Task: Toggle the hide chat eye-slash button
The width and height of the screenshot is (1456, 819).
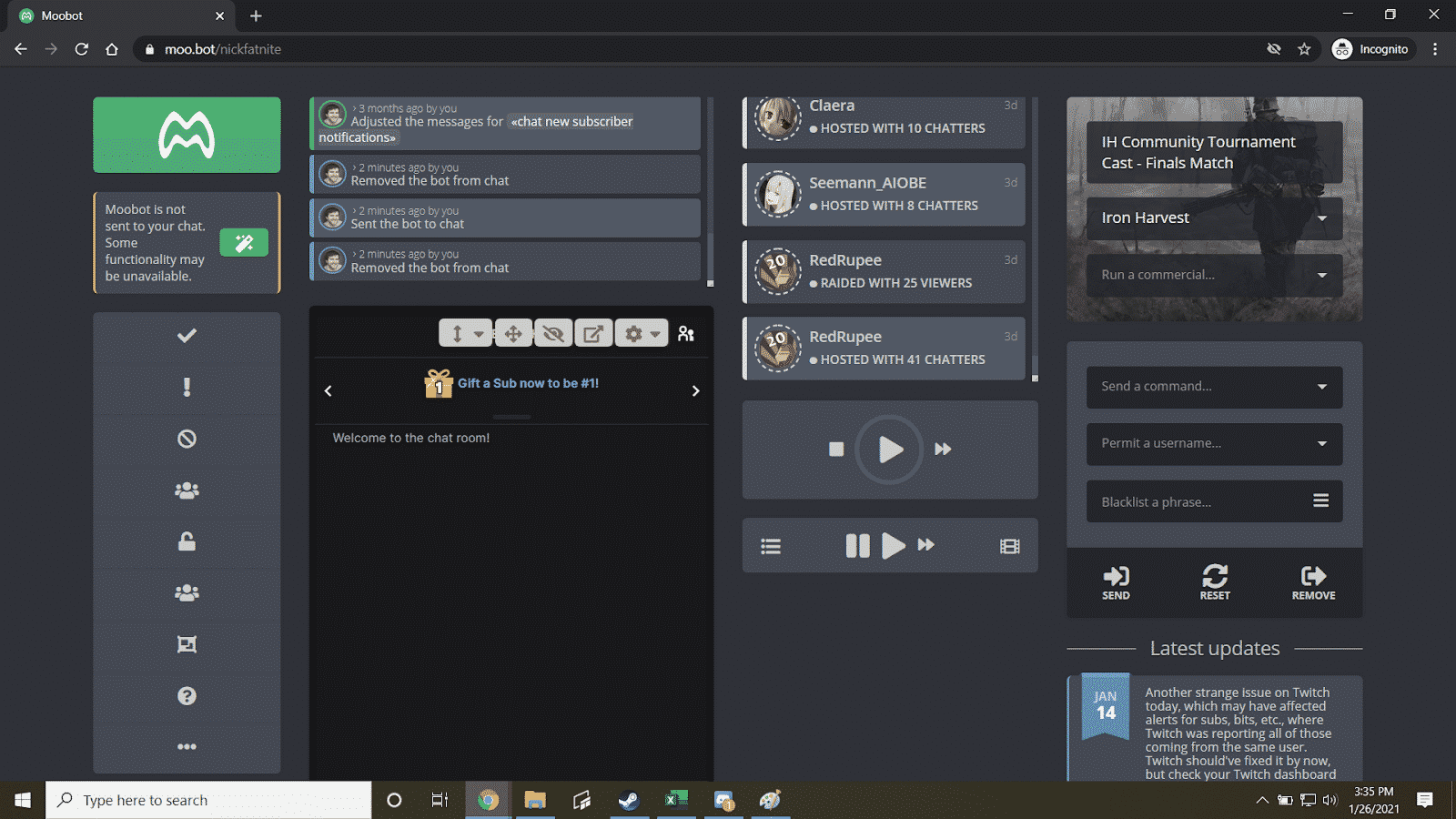Action: (x=553, y=333)
